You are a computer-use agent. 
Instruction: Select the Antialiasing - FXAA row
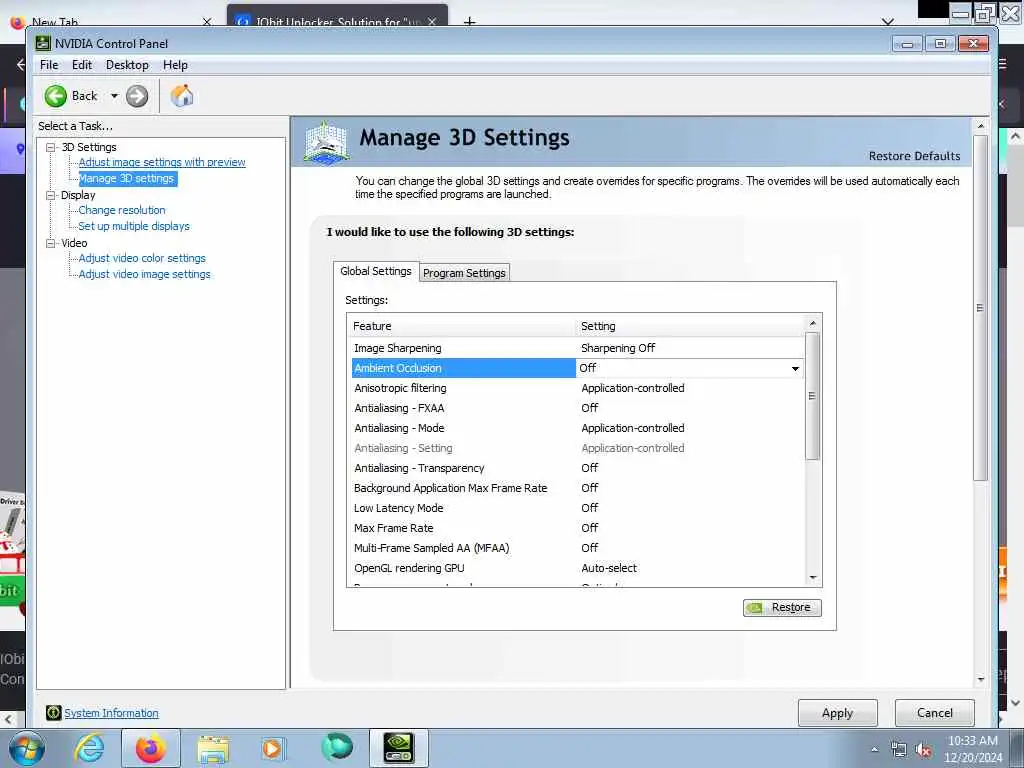coord(577,408)
